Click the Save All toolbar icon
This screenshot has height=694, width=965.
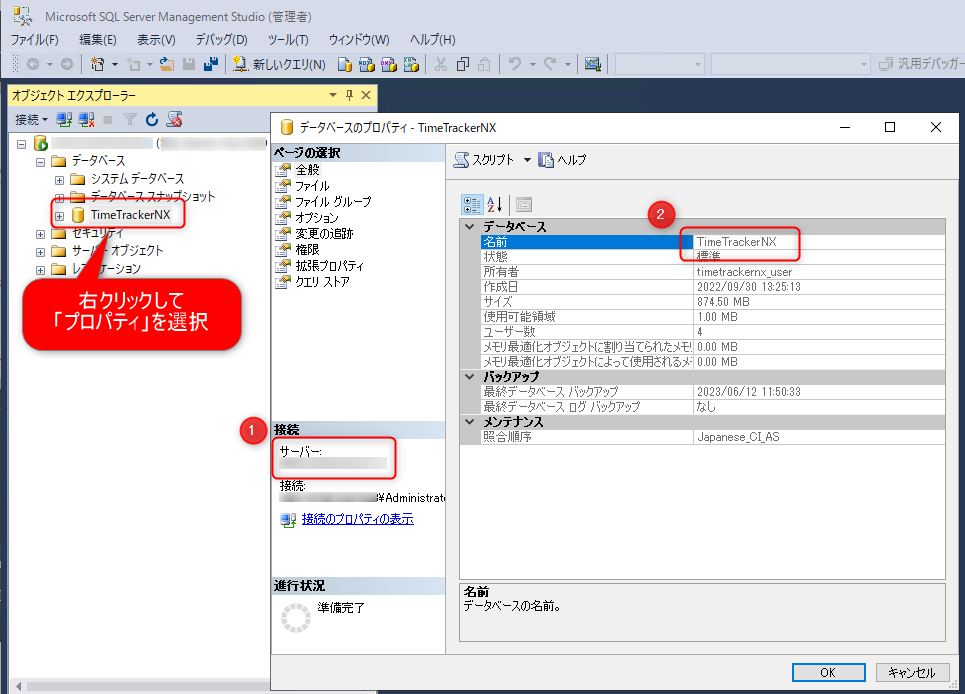coord(210,65)
